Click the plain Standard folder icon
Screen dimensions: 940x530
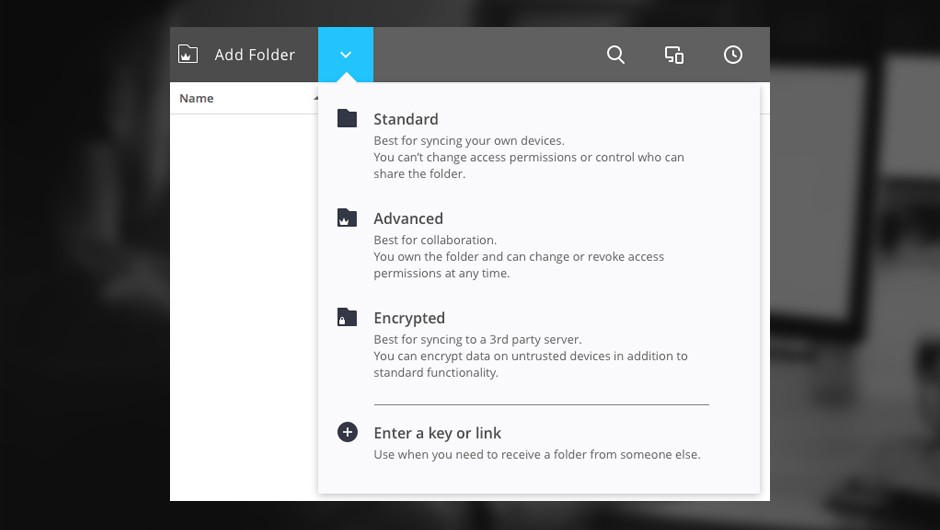[347, 118]
